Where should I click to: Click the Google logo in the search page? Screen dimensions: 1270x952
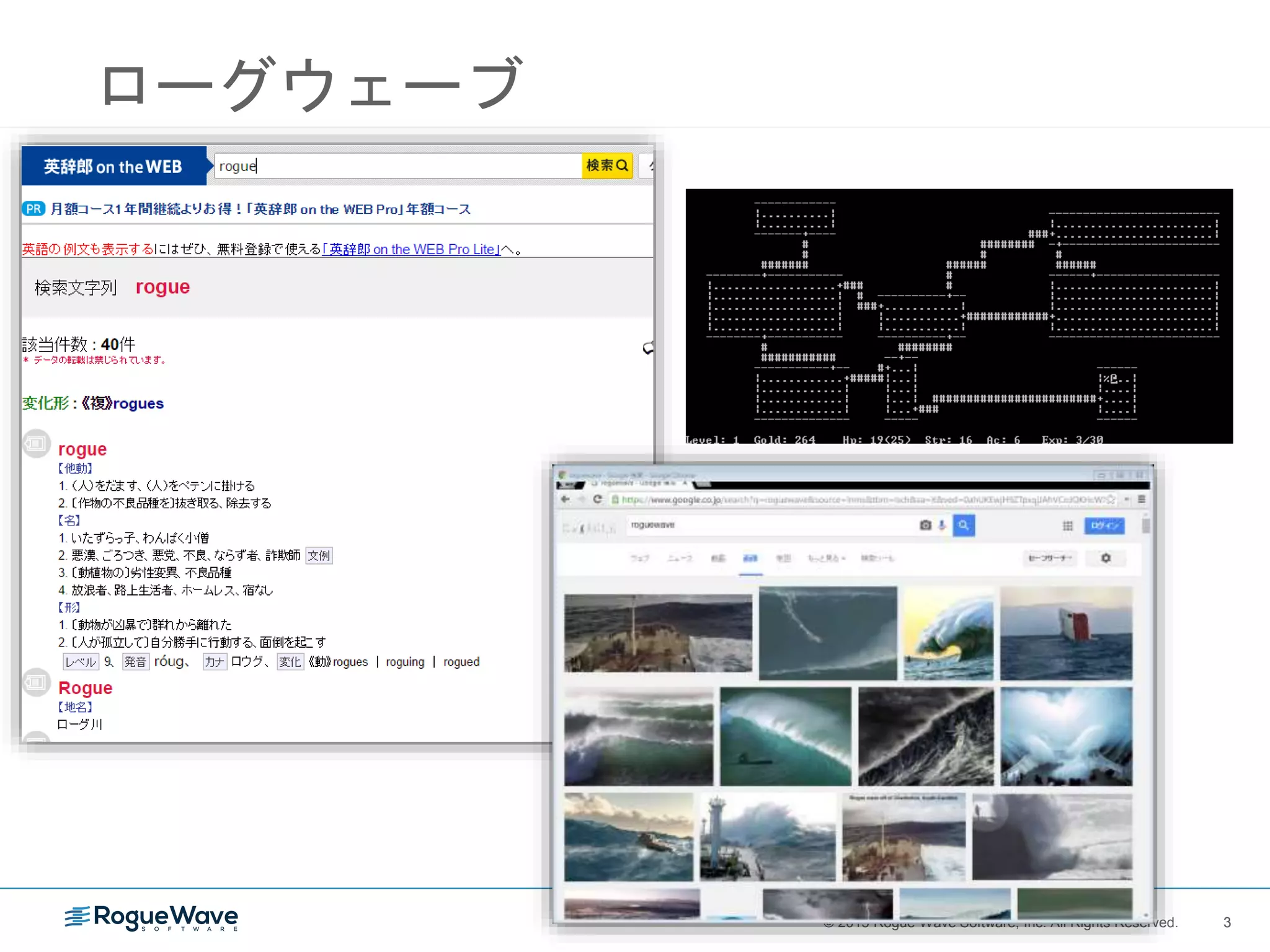(590, 528)
